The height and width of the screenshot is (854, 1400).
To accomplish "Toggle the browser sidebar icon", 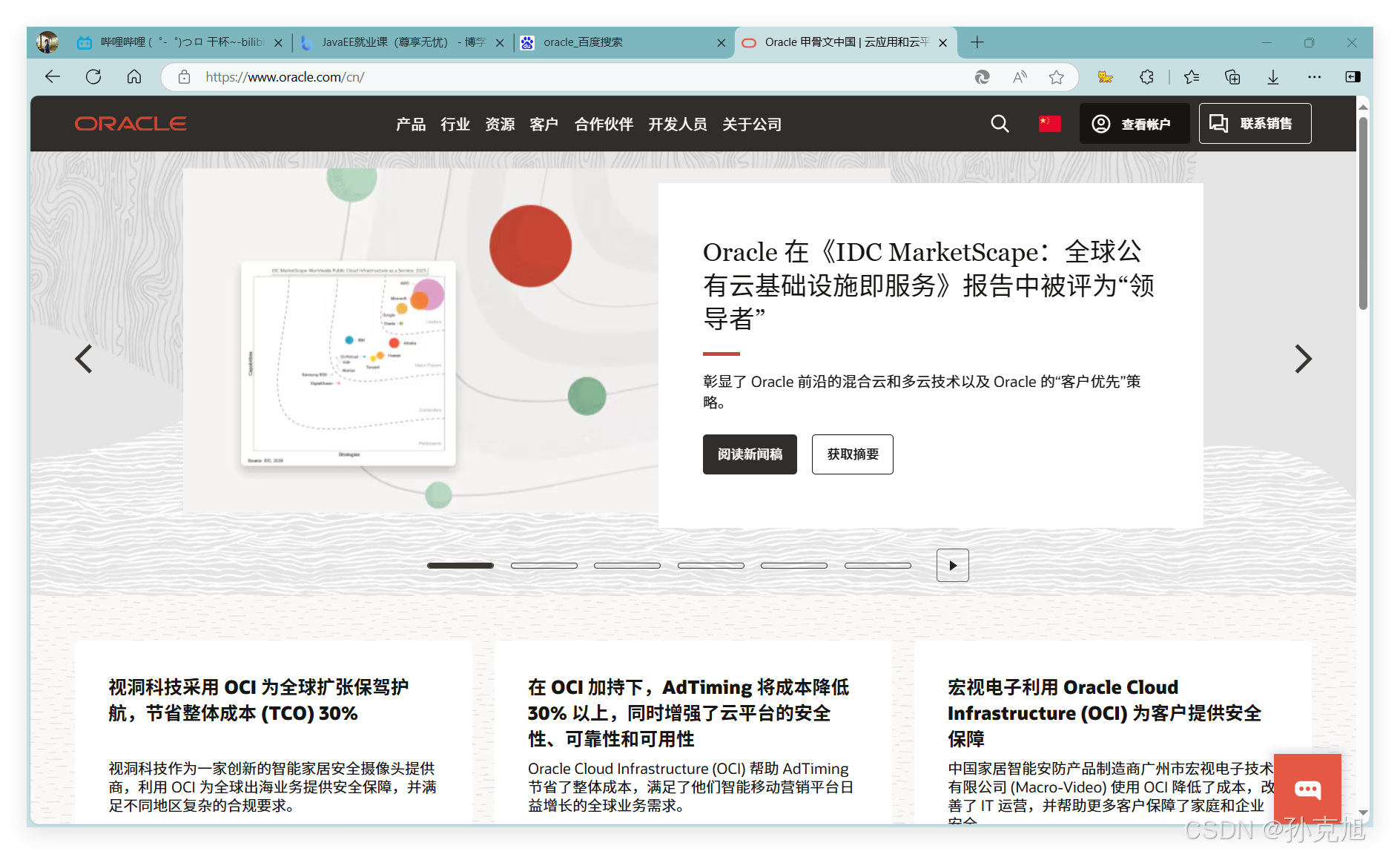I will [x=1353, y=77].
